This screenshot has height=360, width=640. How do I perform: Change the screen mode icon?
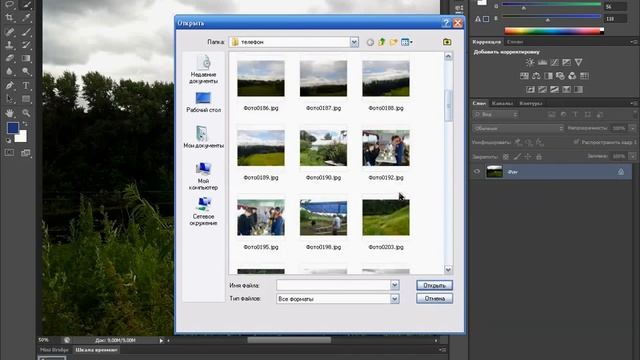26,153
